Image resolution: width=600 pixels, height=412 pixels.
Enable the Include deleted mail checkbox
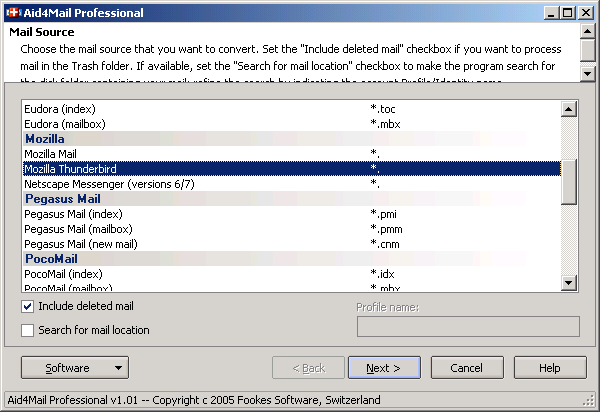point(28,306)
